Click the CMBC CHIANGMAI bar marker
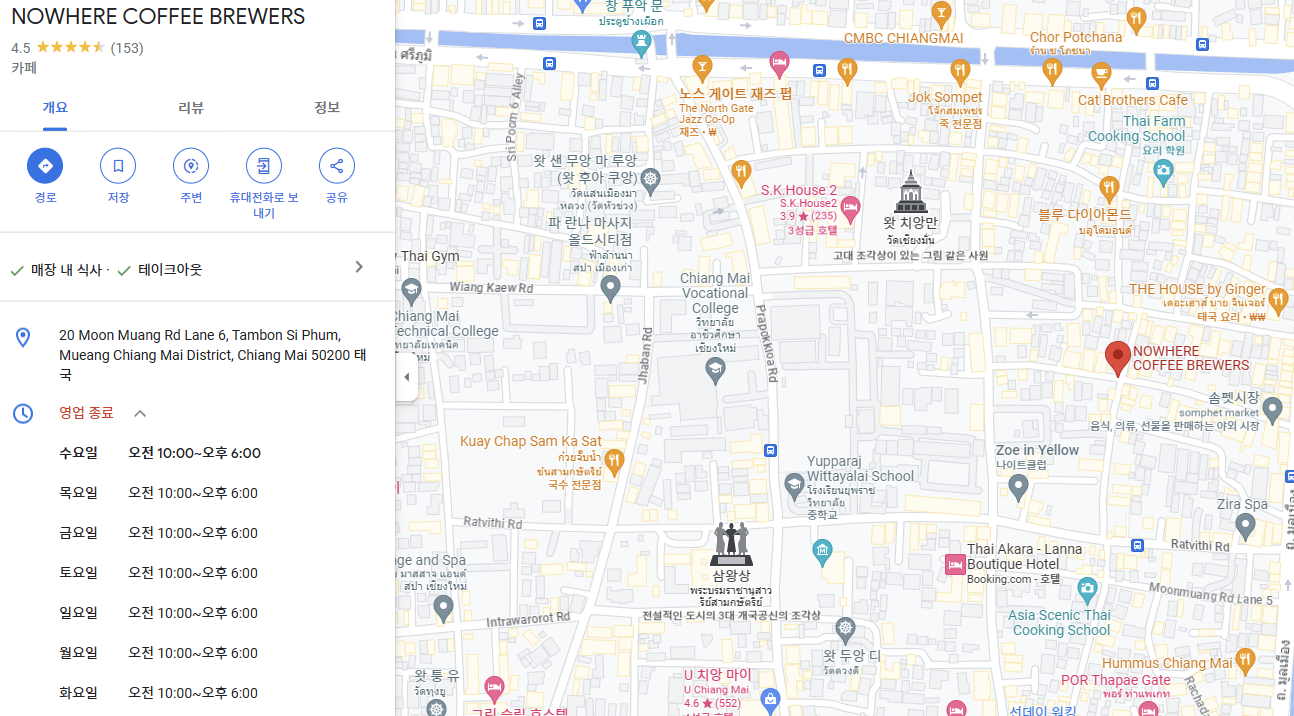 [x=940, y=14]
